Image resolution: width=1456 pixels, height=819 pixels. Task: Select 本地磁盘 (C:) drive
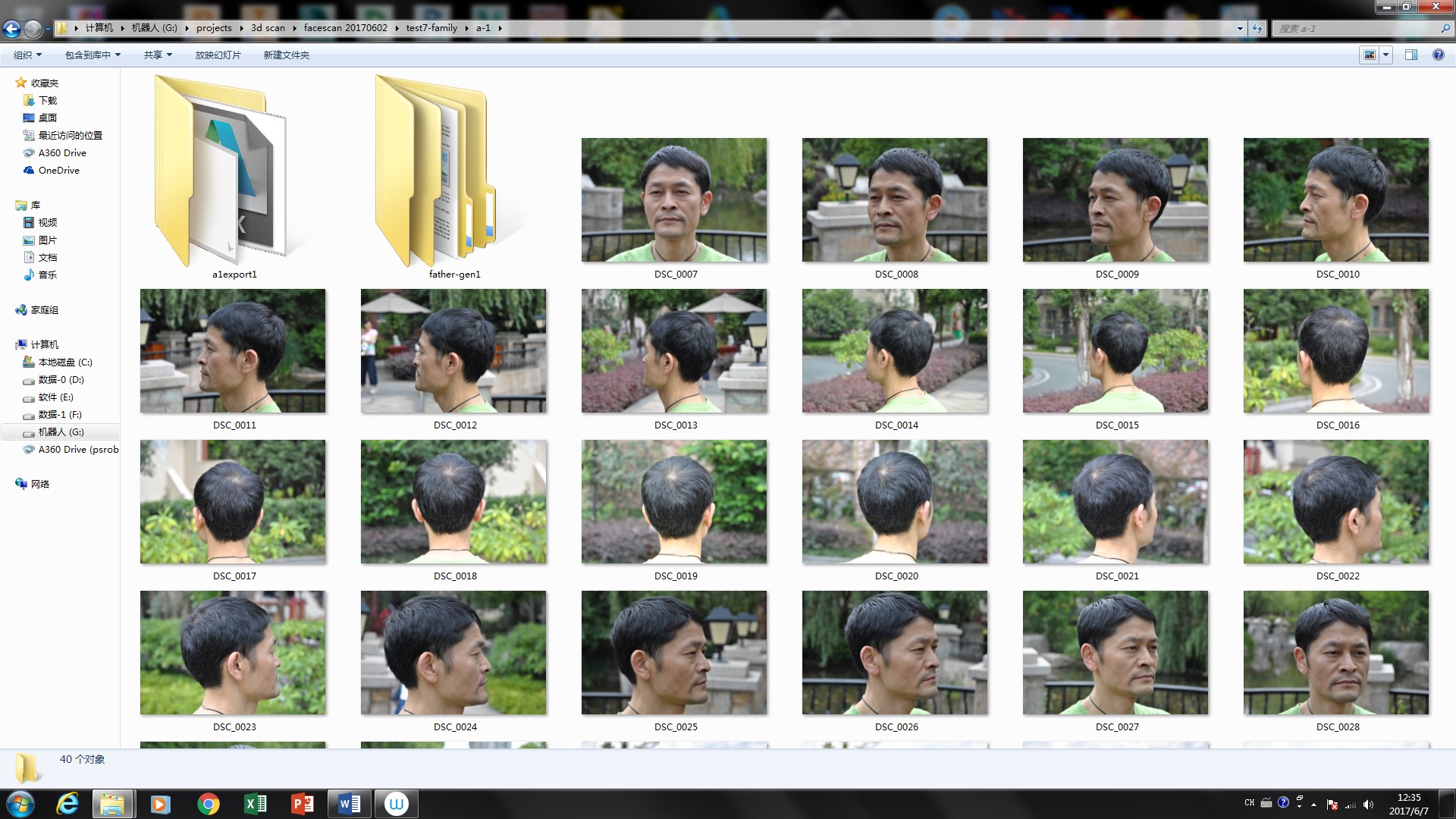click(64, 362)
